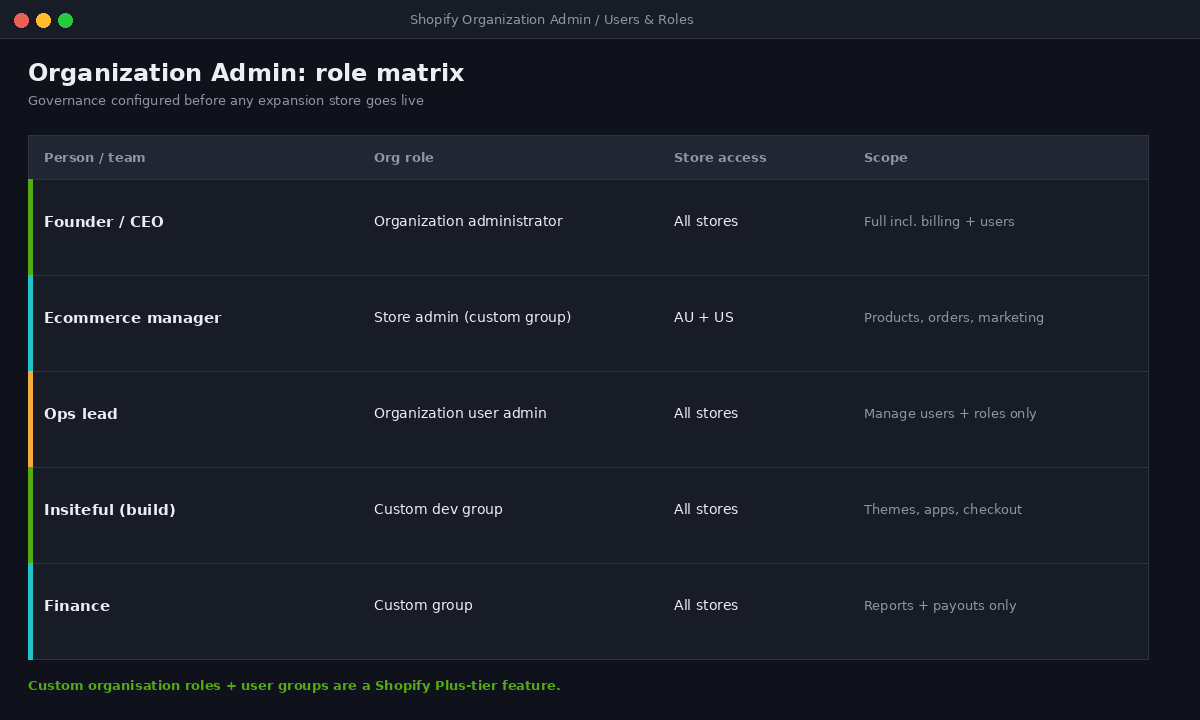This screenshot has width=1200, height=720.
Task: Click the 'Scope' column header
Action: (x=886, y=158)
